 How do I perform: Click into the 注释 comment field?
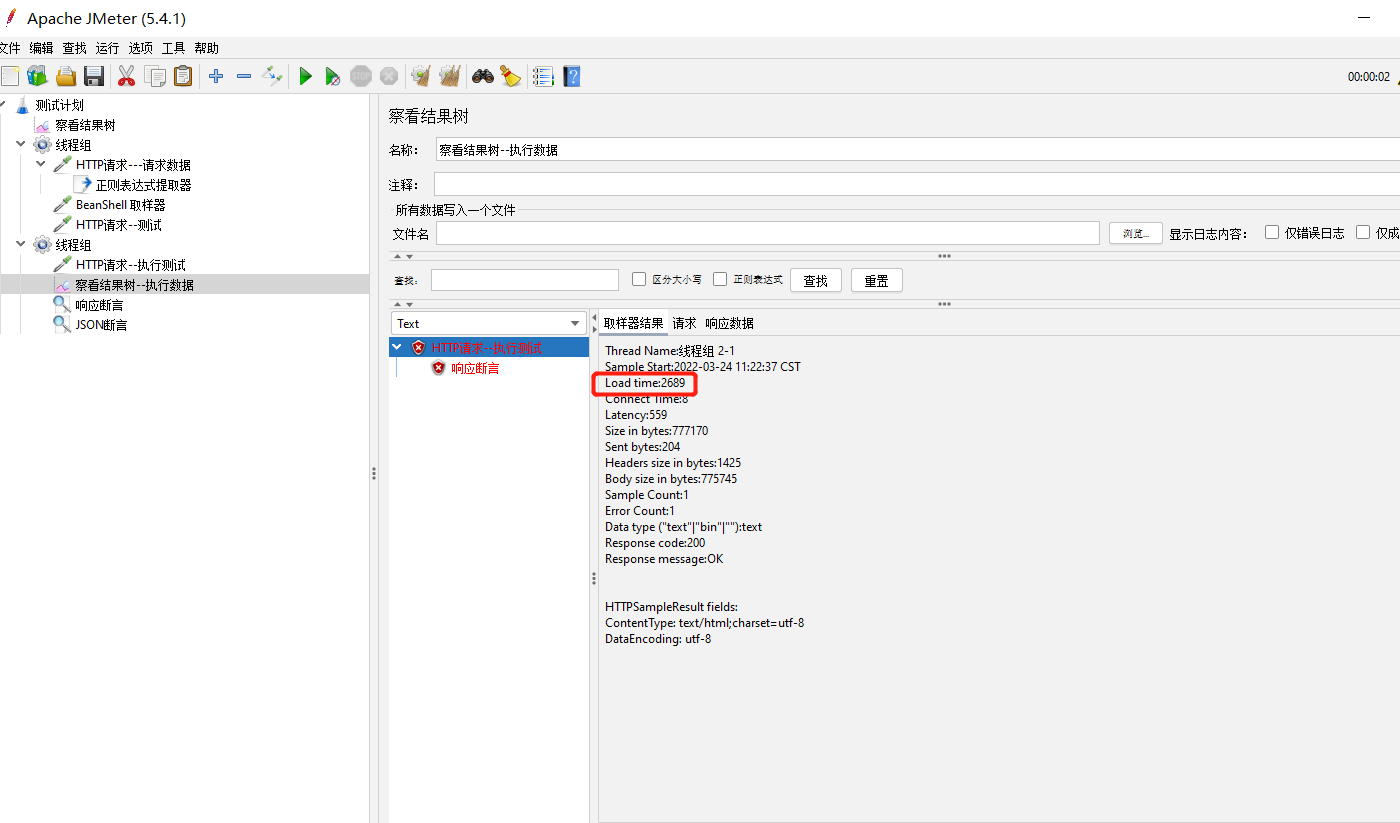[916, 184]
